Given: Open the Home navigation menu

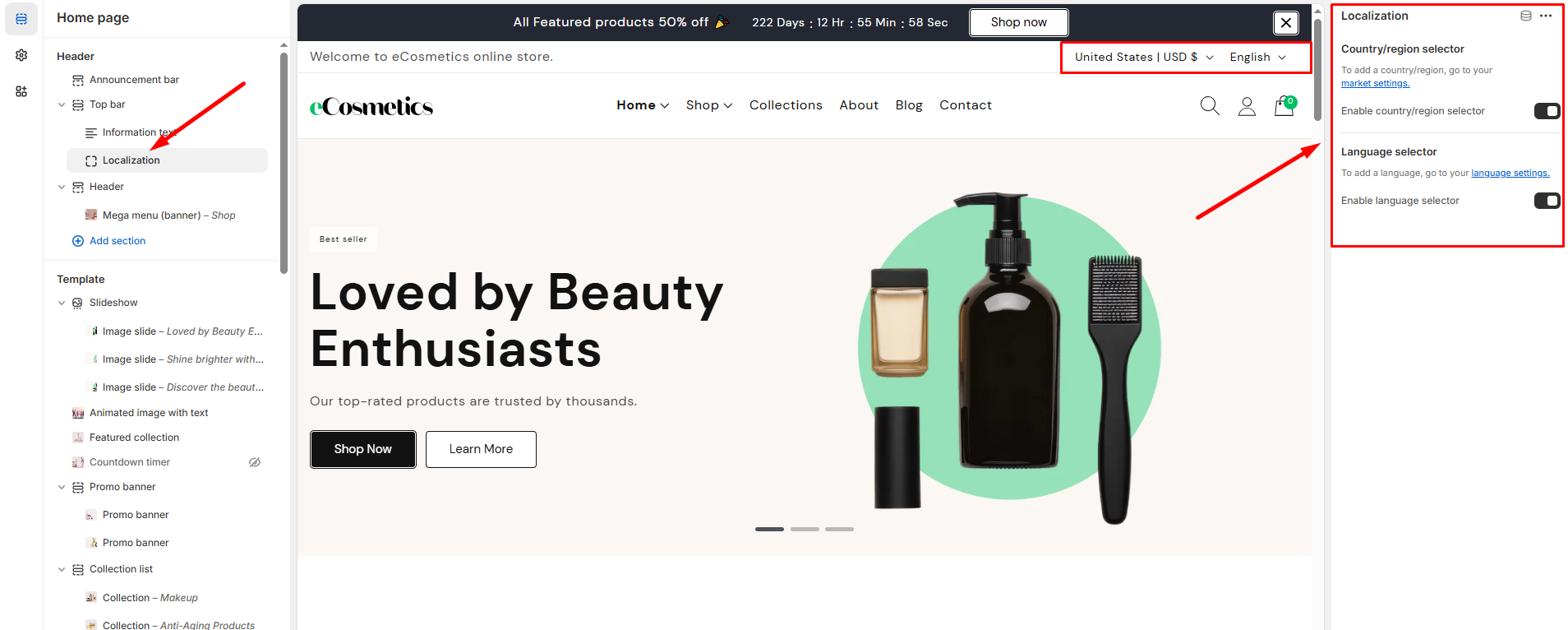Looking at the screenshot, I should tap(643, 105).
